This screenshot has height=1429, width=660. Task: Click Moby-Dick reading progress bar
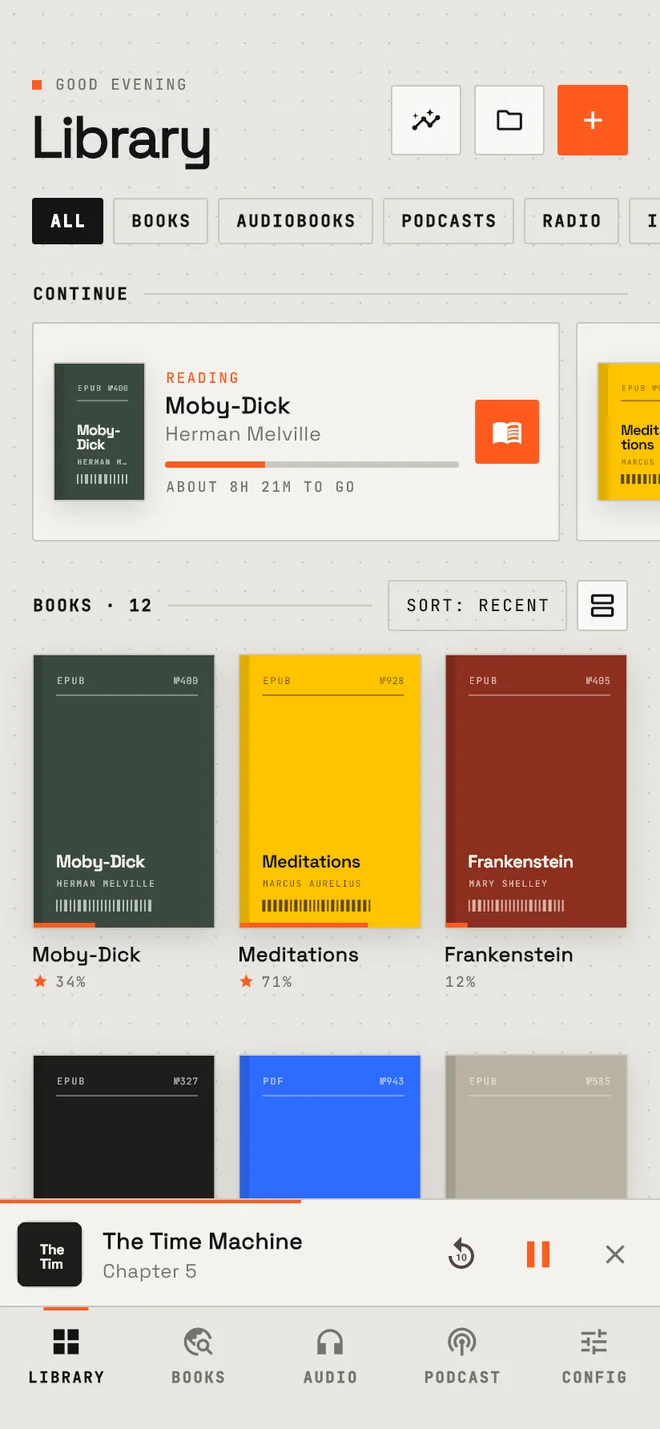(x=312, y=465)
